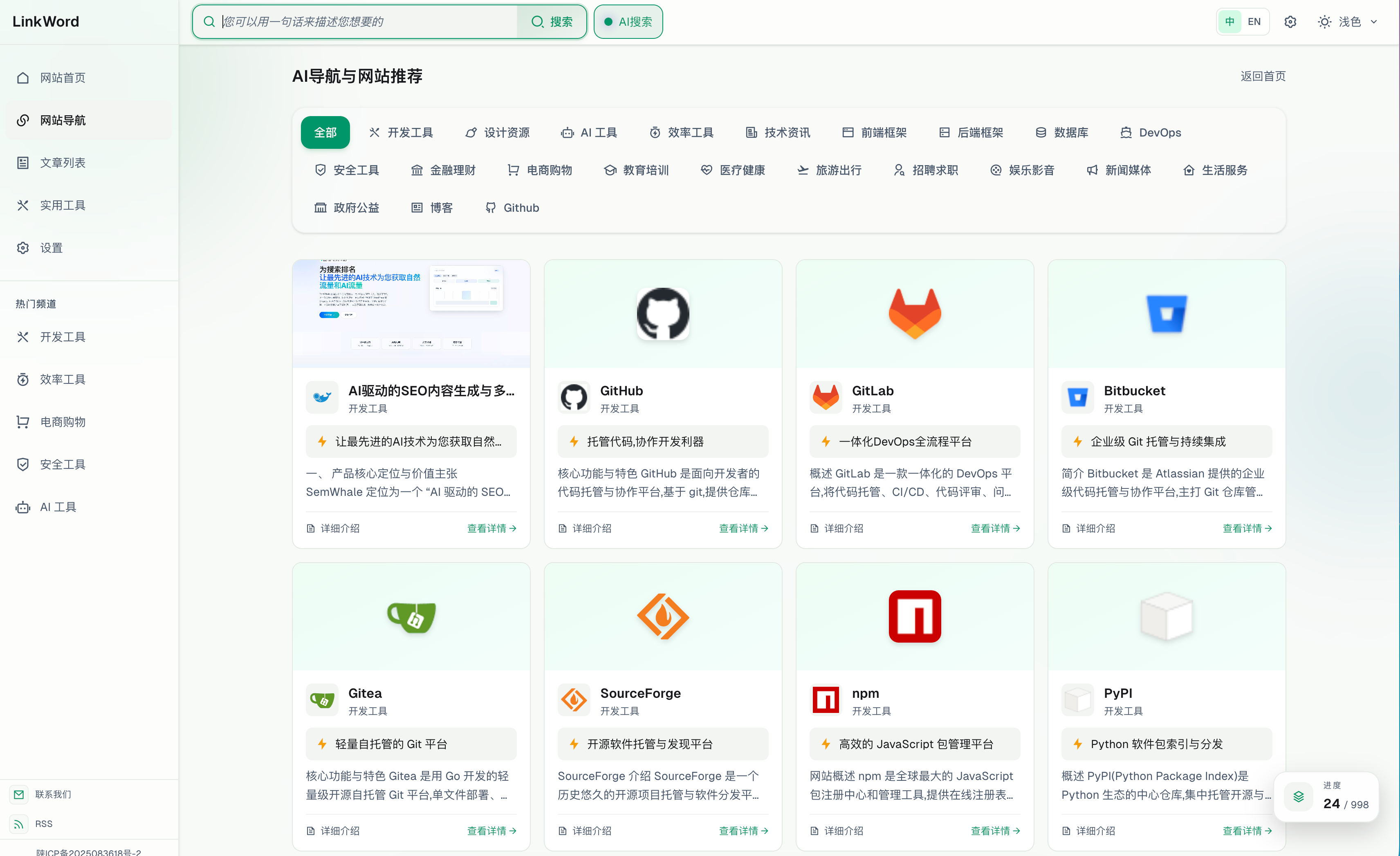Open 查看详情 for GitHub

coord(743,528)
